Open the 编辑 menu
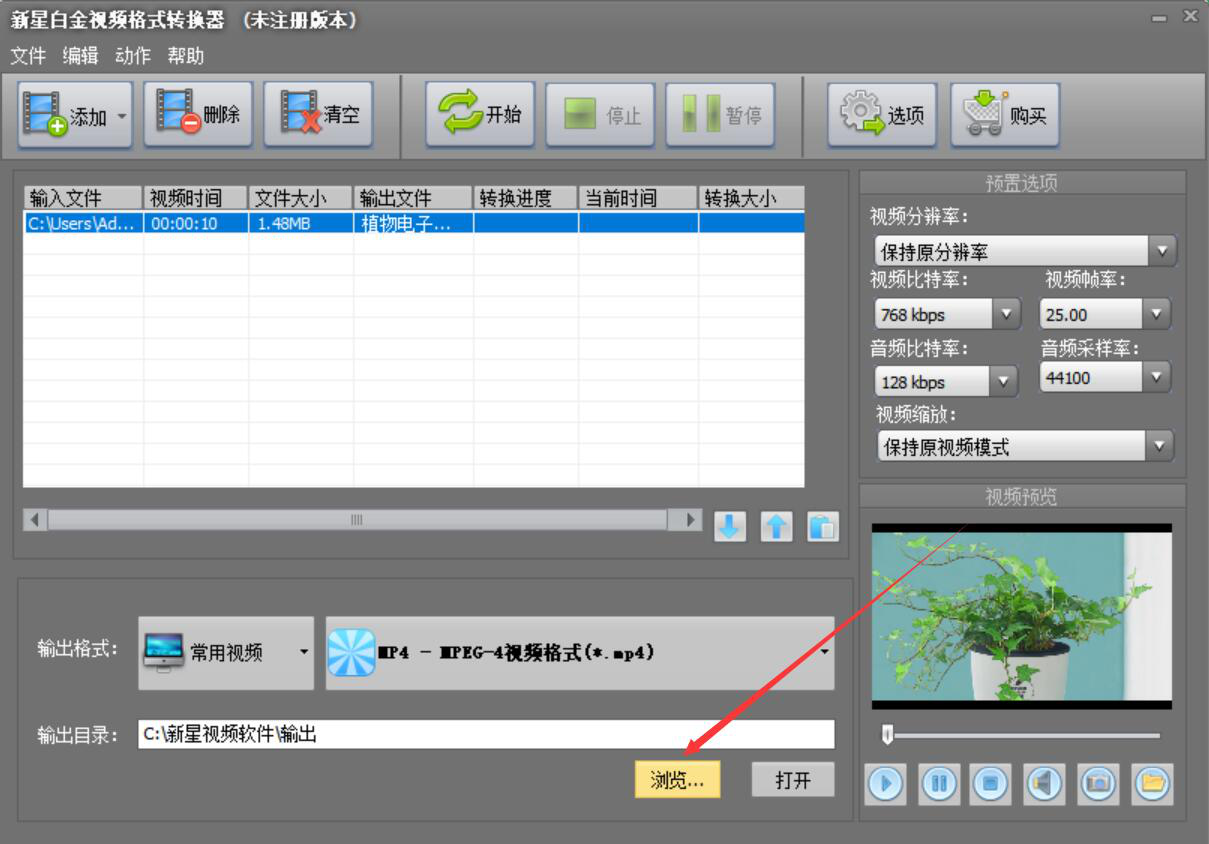 (x=80, y=56)
